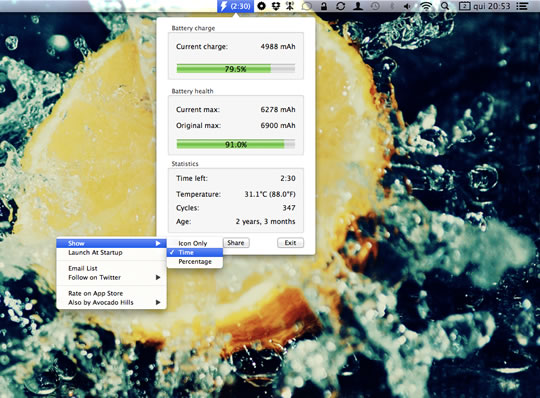Open Follow on Twitter menu entry
This screenshot has height=398, width=540.
pyautogui.click(x=111, y=277)
